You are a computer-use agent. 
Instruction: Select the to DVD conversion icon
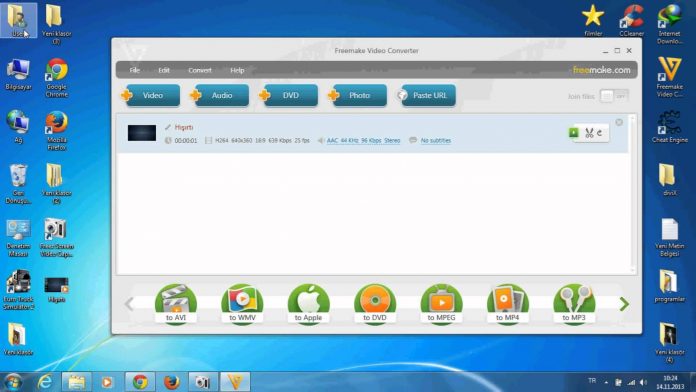375,304
